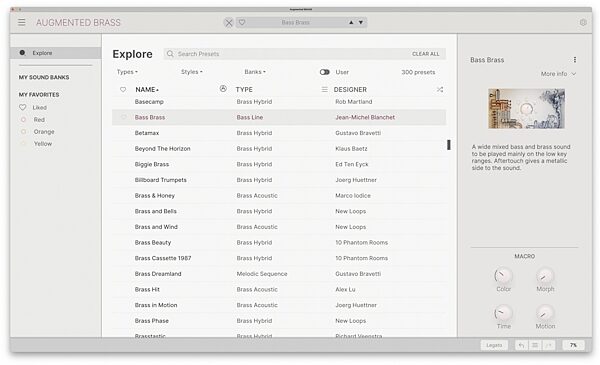
Task: Open the Bass Brass preset name selector
Action: 296,23
